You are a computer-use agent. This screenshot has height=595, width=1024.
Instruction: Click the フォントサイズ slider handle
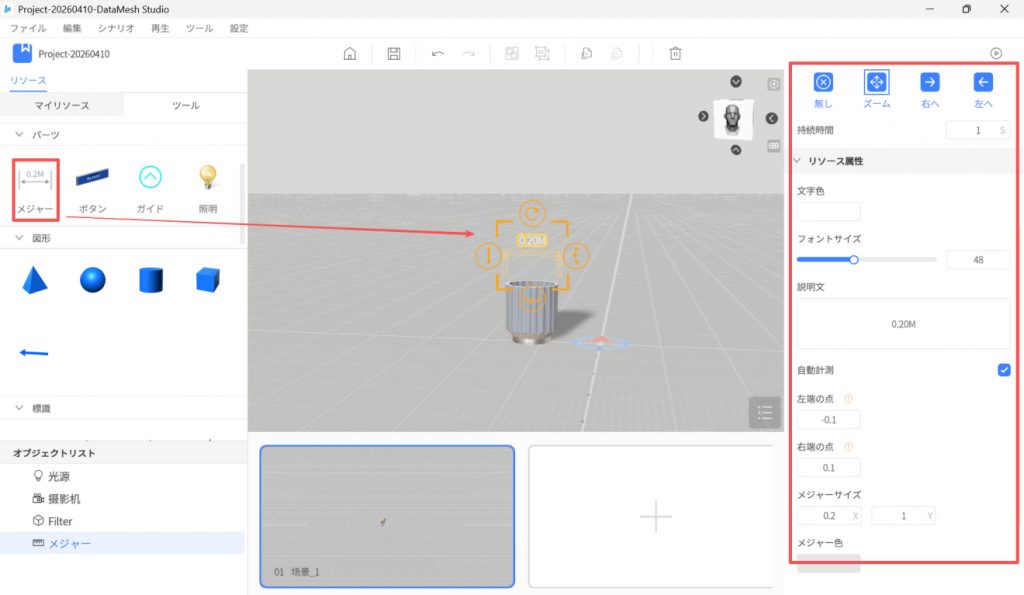point(854,260)
